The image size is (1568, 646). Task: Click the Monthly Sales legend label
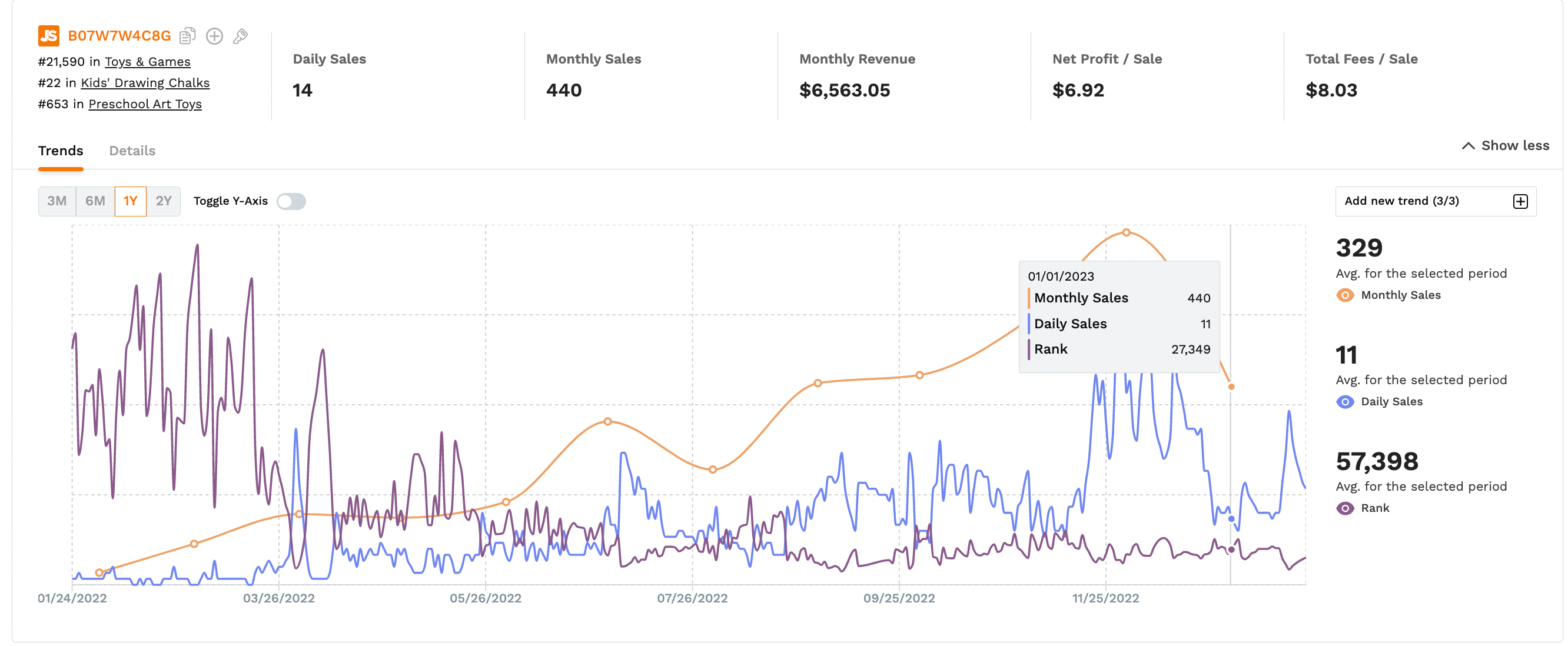click(x=1401, y=295)
